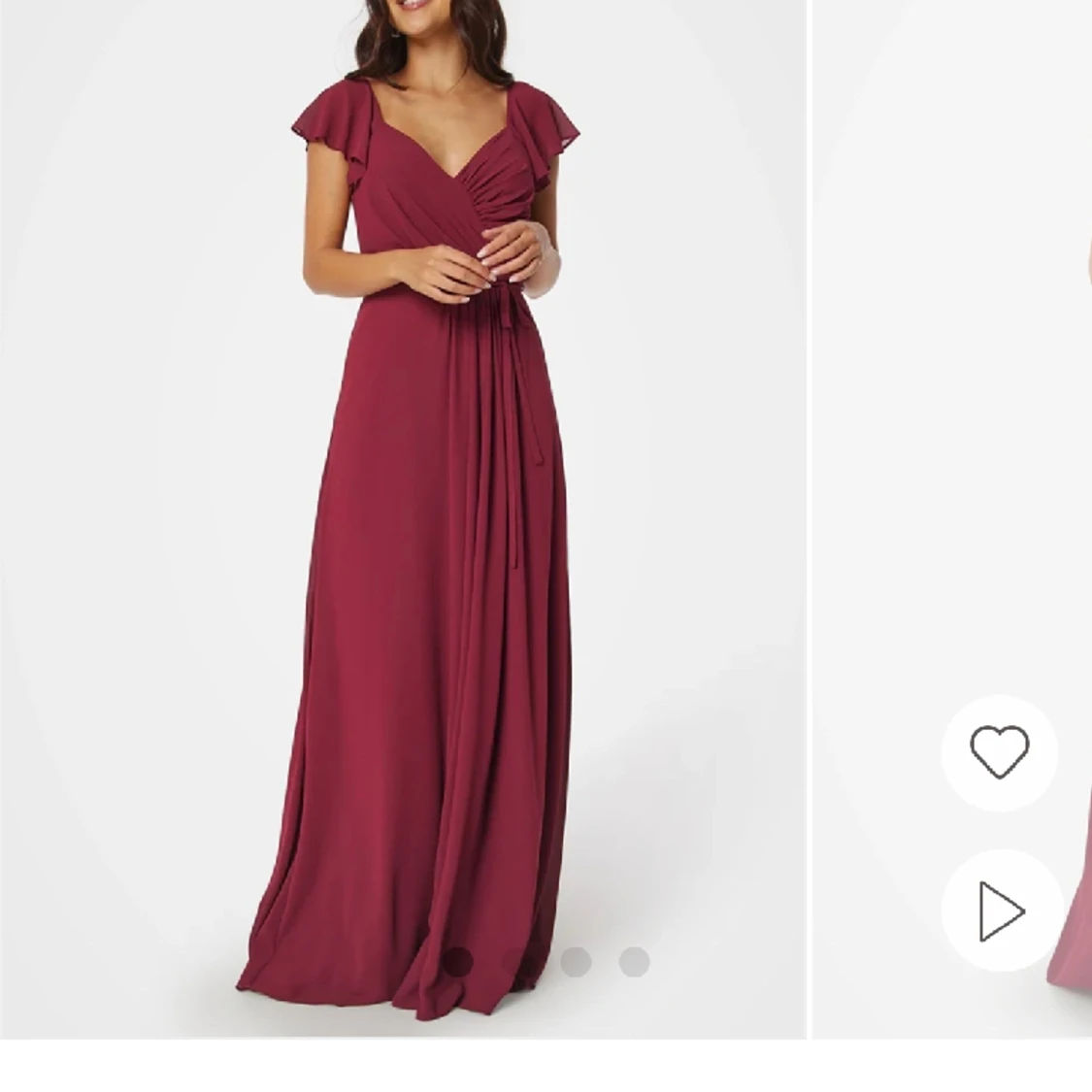Select the first dark carousel dot
This screenshot has width=1092, height=1092.
click(458, 962)
